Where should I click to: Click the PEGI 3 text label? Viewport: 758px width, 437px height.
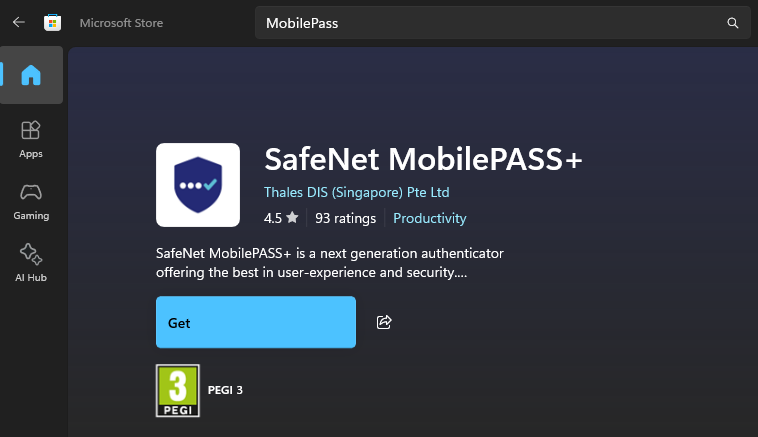point(225,390)
